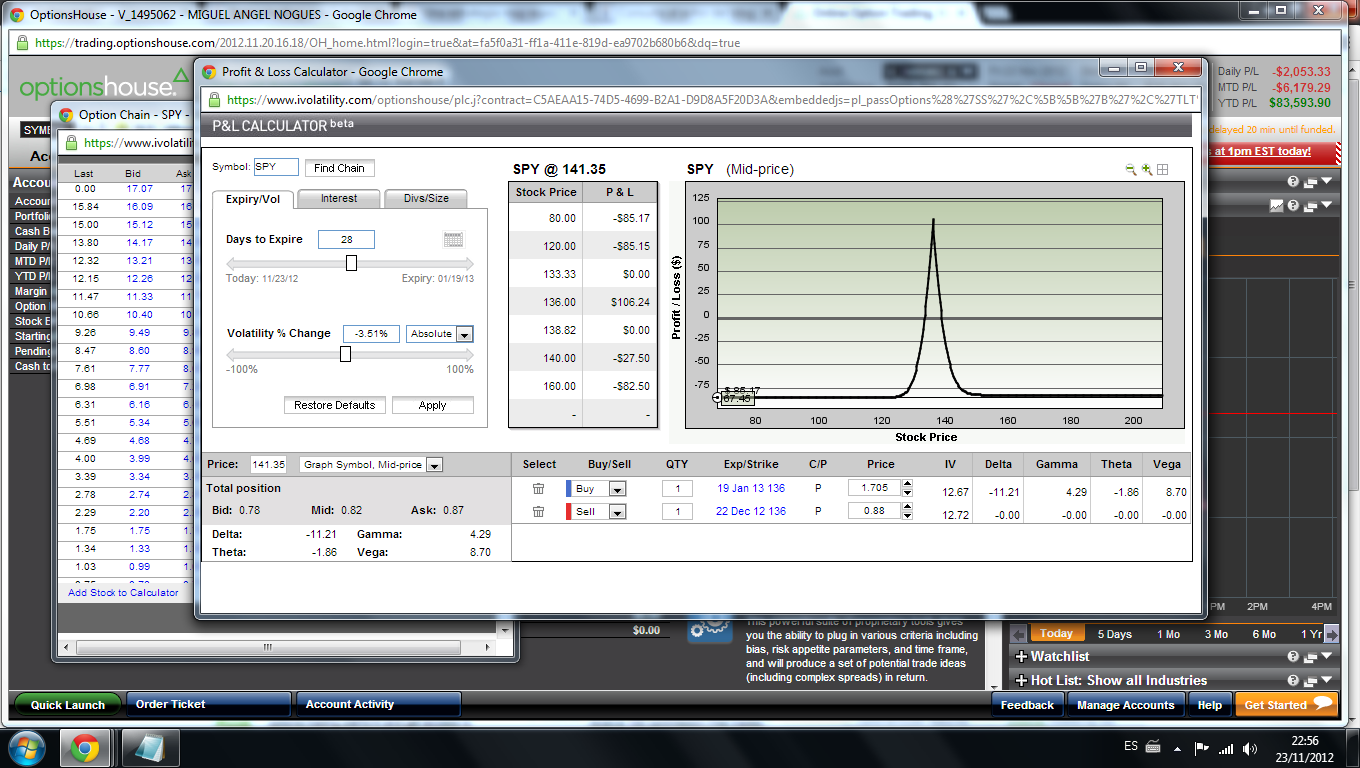Expand the Watchlist panel

[1022, 657]
